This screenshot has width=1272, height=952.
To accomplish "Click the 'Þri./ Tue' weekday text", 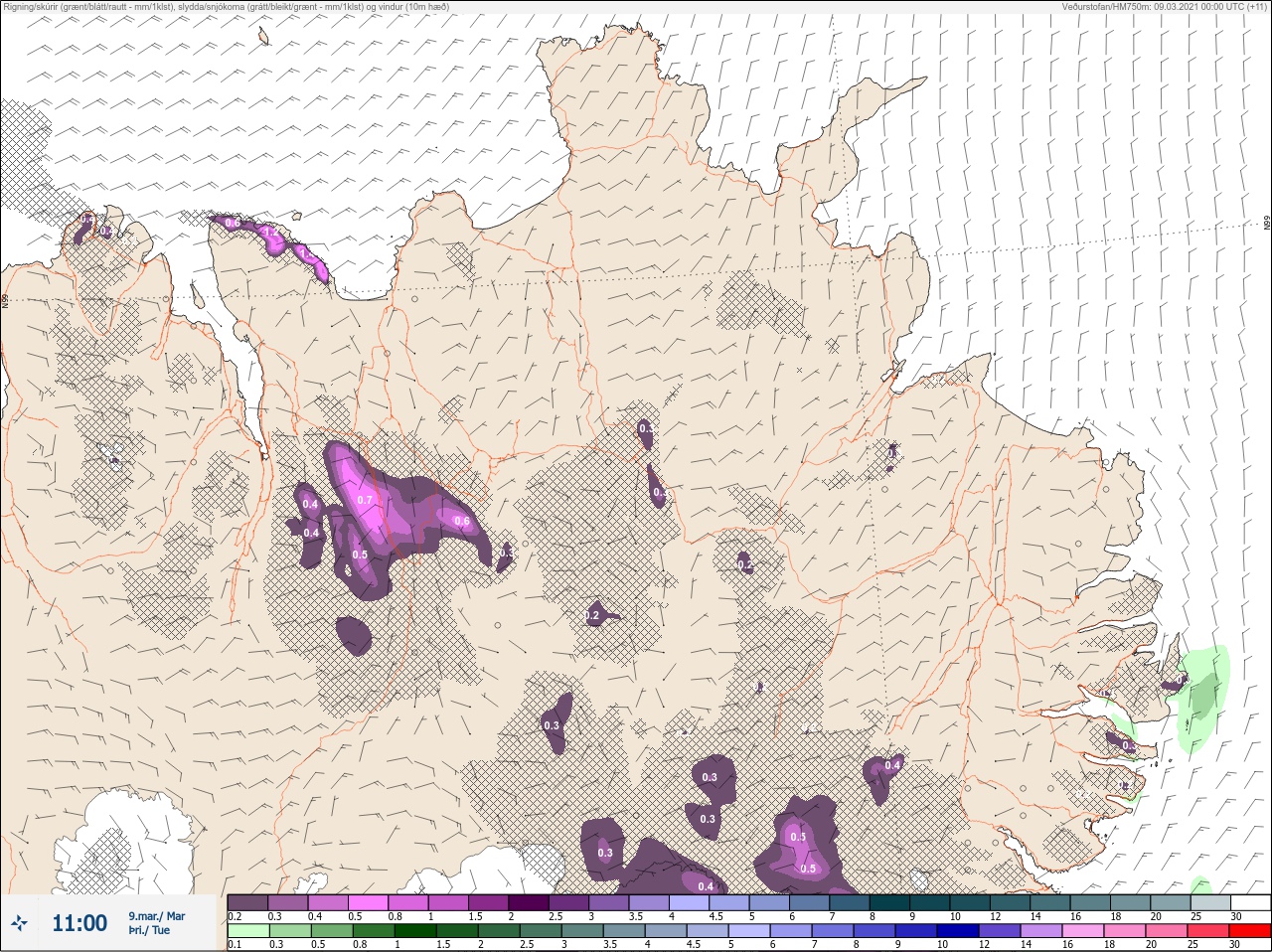I will pos(149,930).
